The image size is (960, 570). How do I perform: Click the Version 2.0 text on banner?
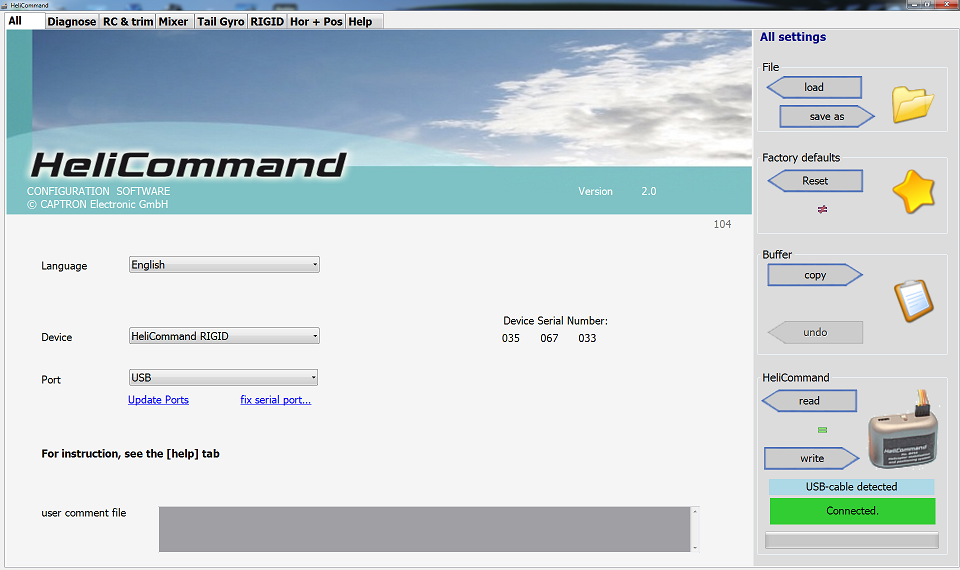click(617, 191)
